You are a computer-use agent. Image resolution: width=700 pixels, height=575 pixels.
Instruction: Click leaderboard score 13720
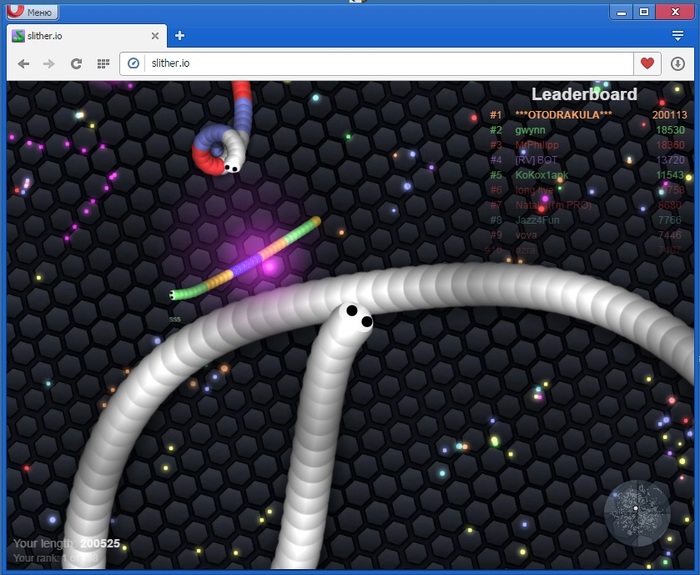point(670,160)
